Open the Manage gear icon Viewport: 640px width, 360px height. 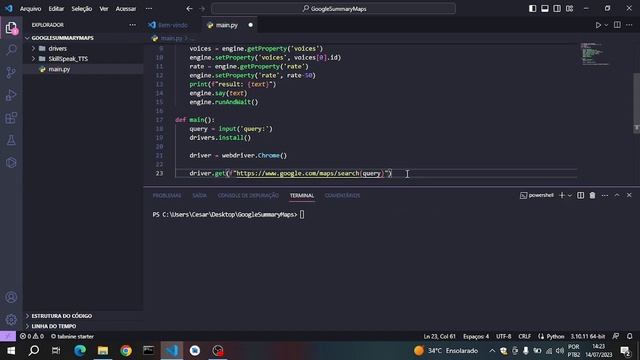click(11, 319)
